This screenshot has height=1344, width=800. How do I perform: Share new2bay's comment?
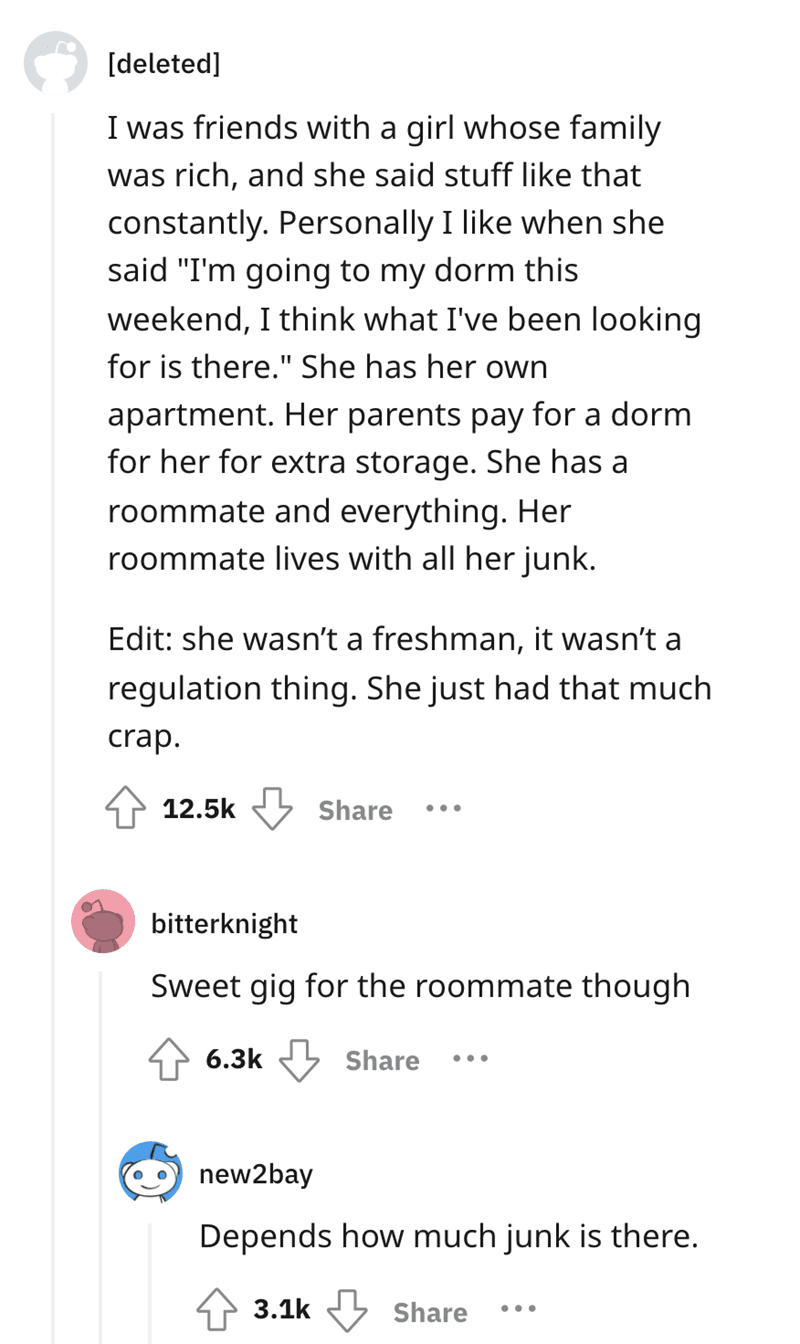tap(430, 1311)
